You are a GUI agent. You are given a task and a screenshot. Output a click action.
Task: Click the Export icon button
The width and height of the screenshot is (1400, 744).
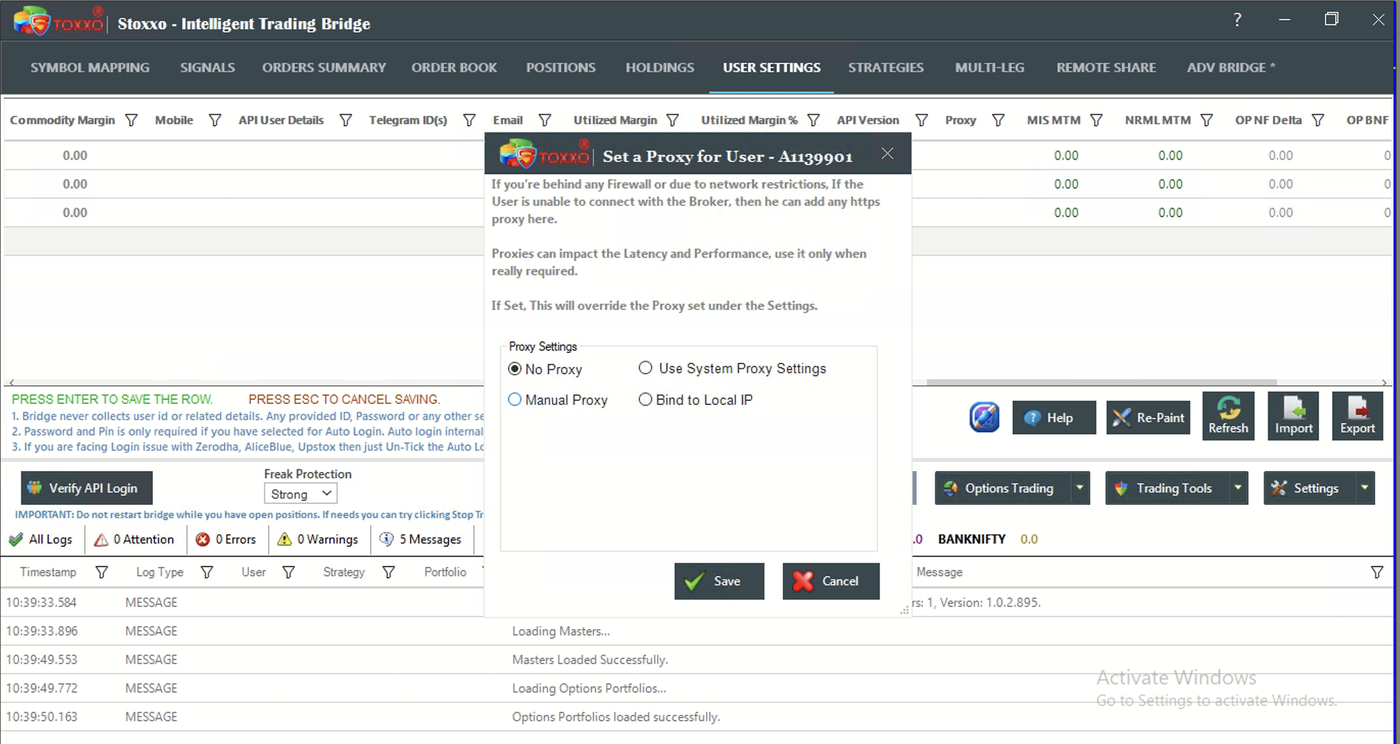coord(1357,416)
